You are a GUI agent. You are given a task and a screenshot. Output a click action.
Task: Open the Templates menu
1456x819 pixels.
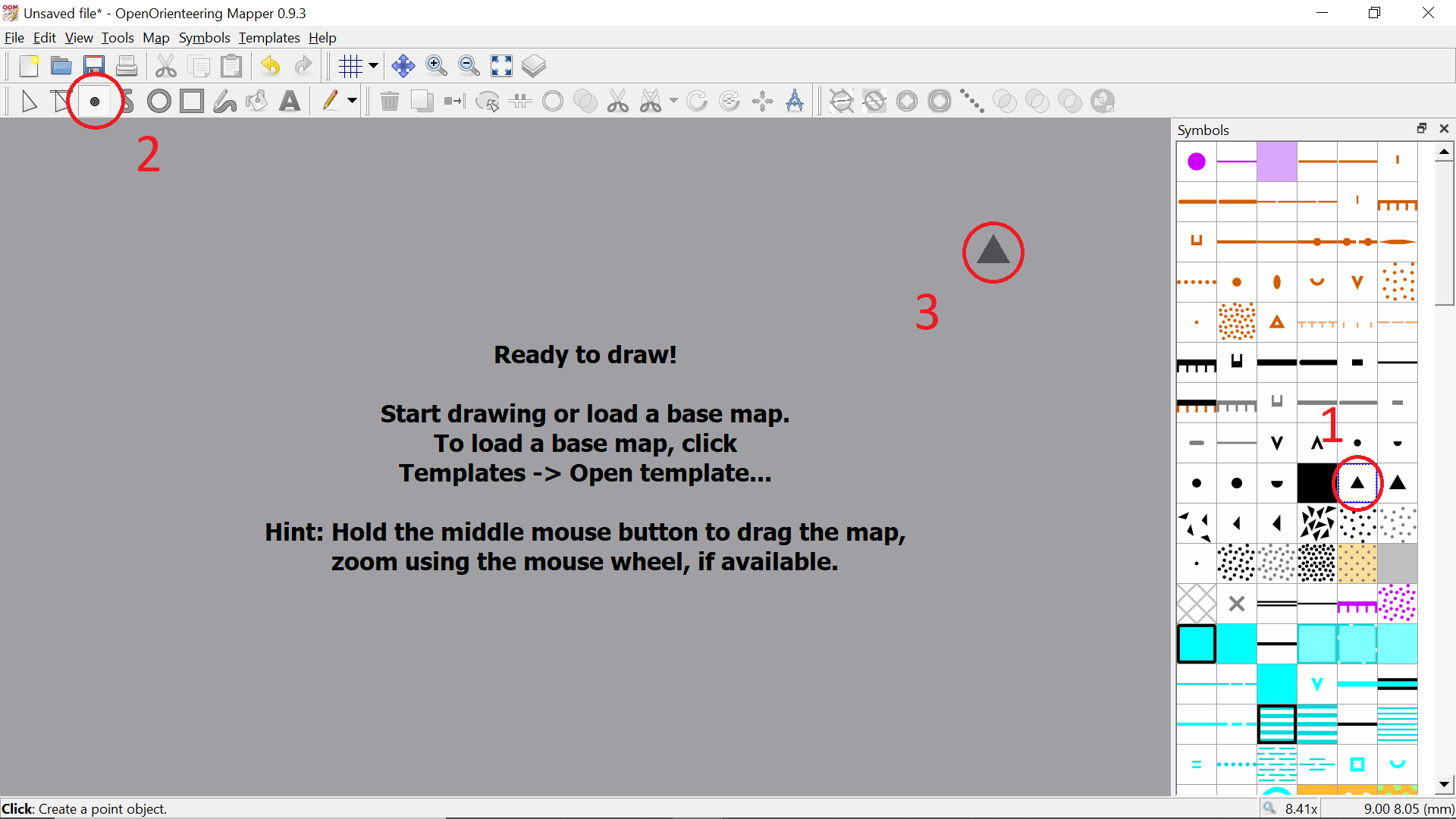pyautogui.click(x=268, y=38)
